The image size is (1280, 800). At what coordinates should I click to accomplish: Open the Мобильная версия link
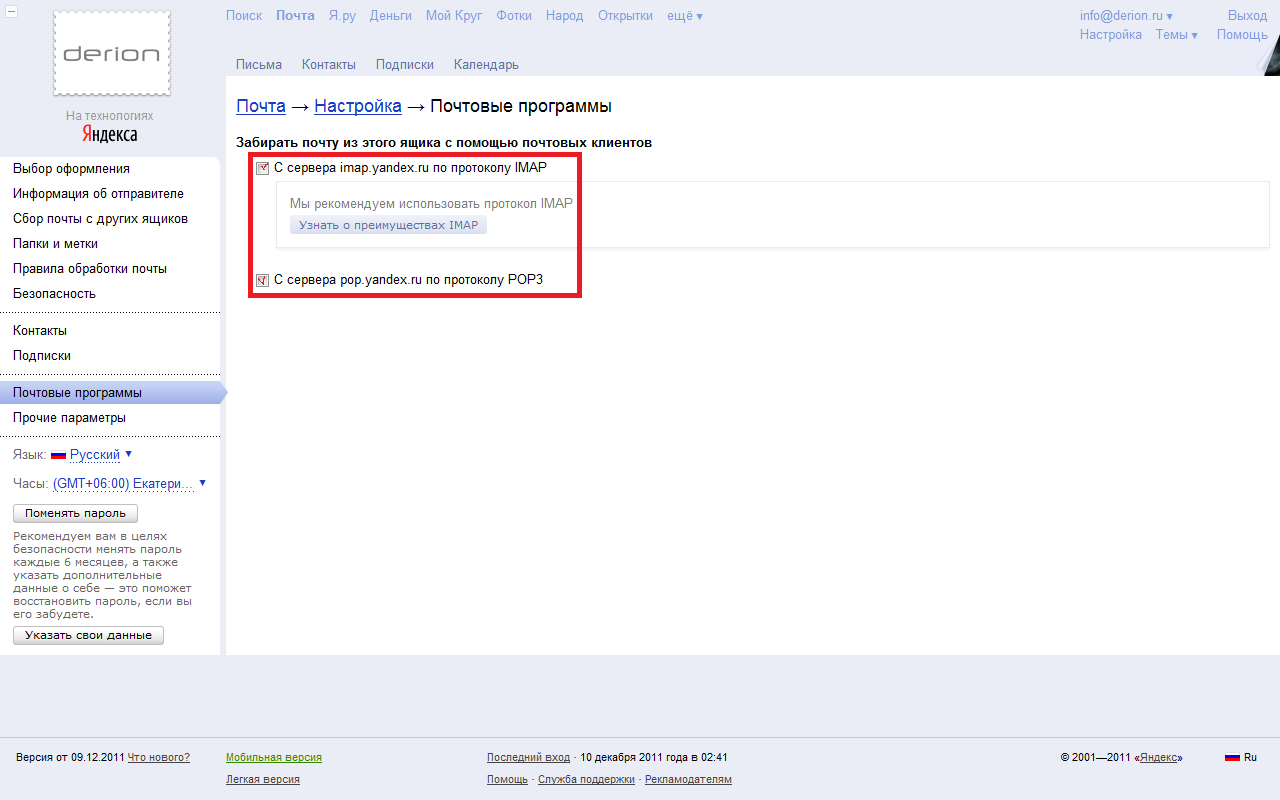click(273, 758)
